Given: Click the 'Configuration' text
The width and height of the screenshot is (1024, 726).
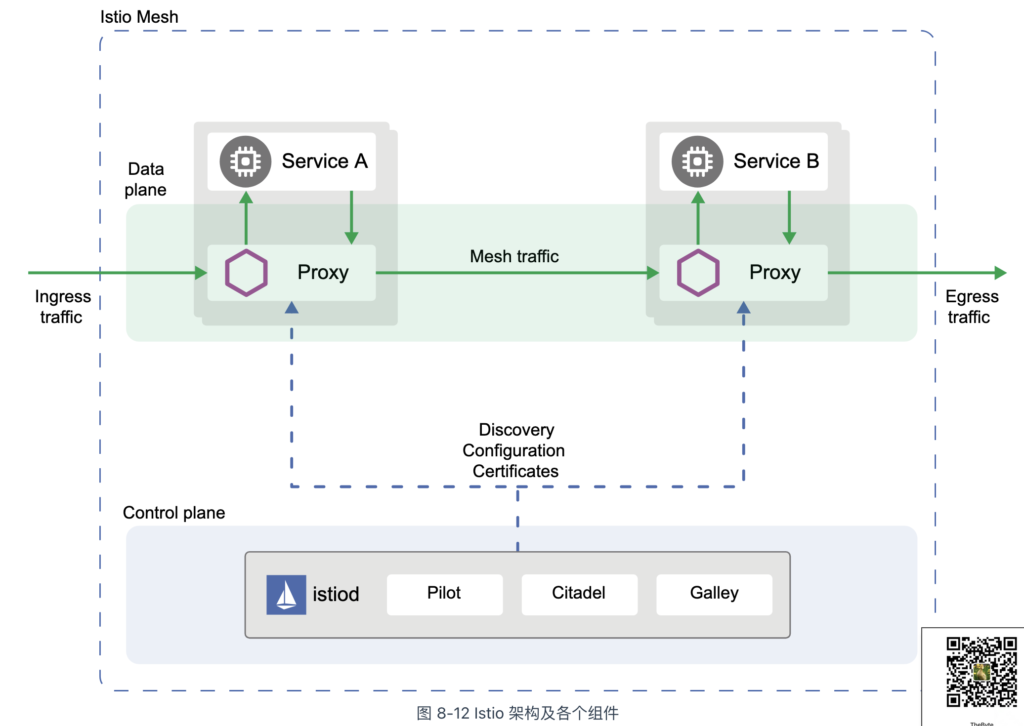Looking at the screenshot, I should point(514,450).
